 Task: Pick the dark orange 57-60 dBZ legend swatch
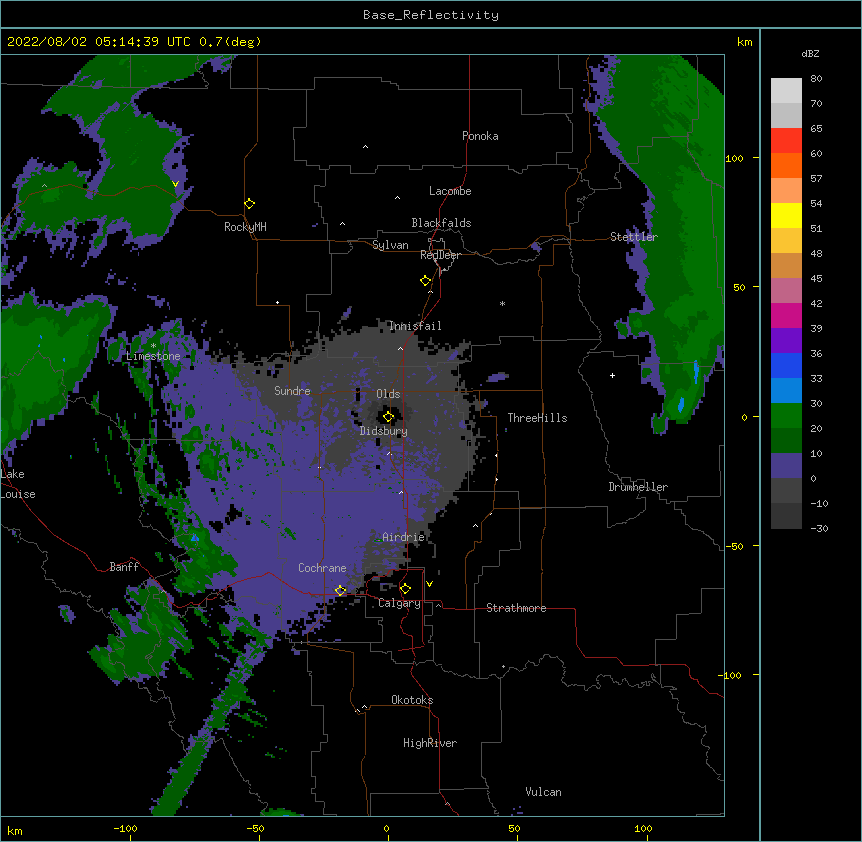point(786,165)
